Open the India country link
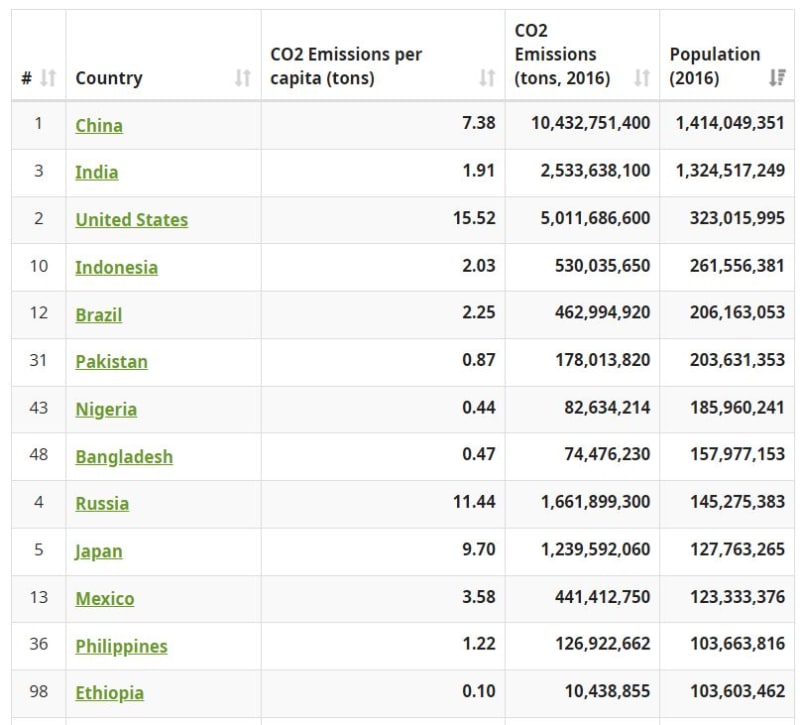 (x=97, y=172)
